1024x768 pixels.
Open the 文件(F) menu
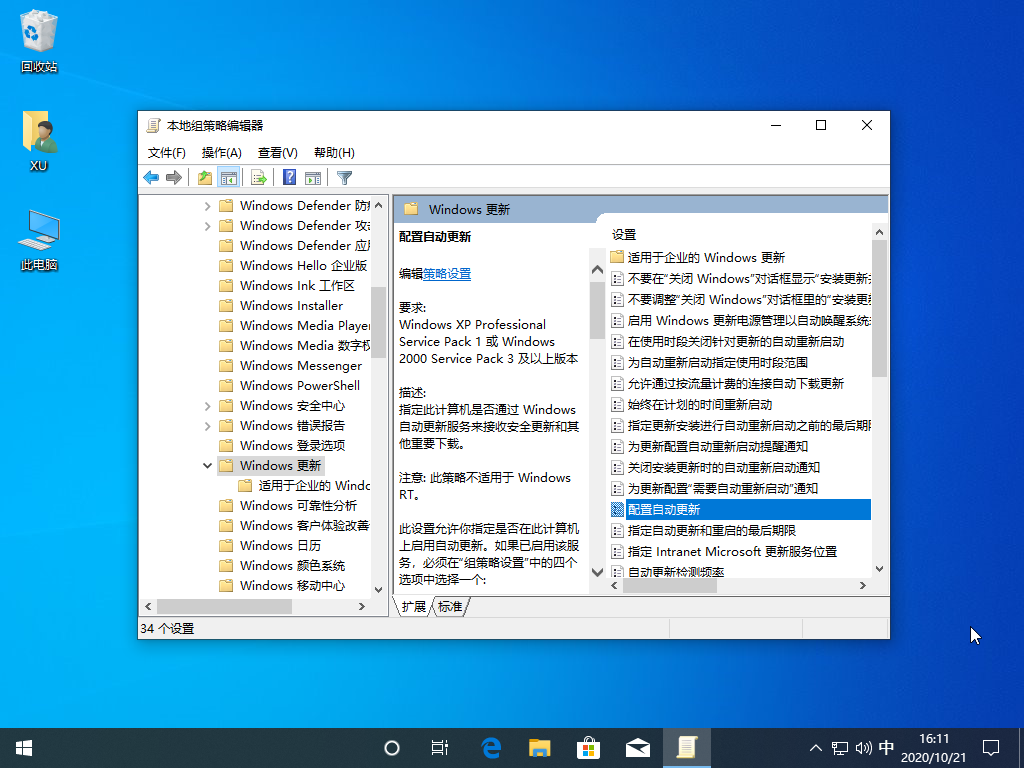tap(167, 153)
